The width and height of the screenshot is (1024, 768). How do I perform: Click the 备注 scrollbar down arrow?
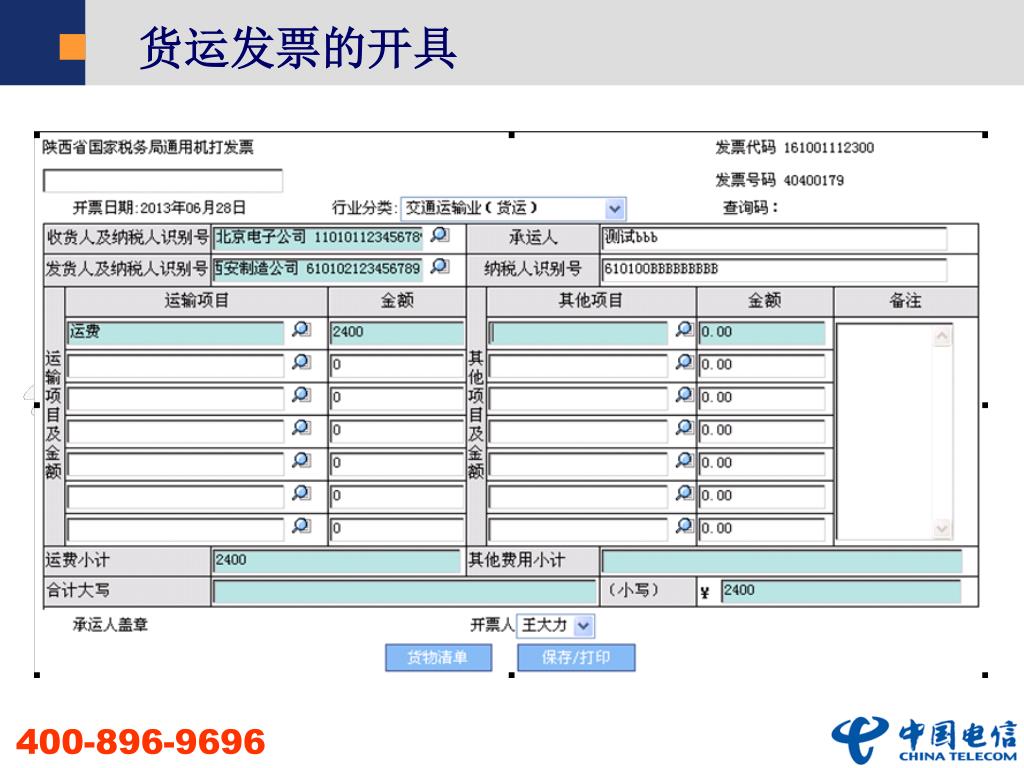coord(942,528)
